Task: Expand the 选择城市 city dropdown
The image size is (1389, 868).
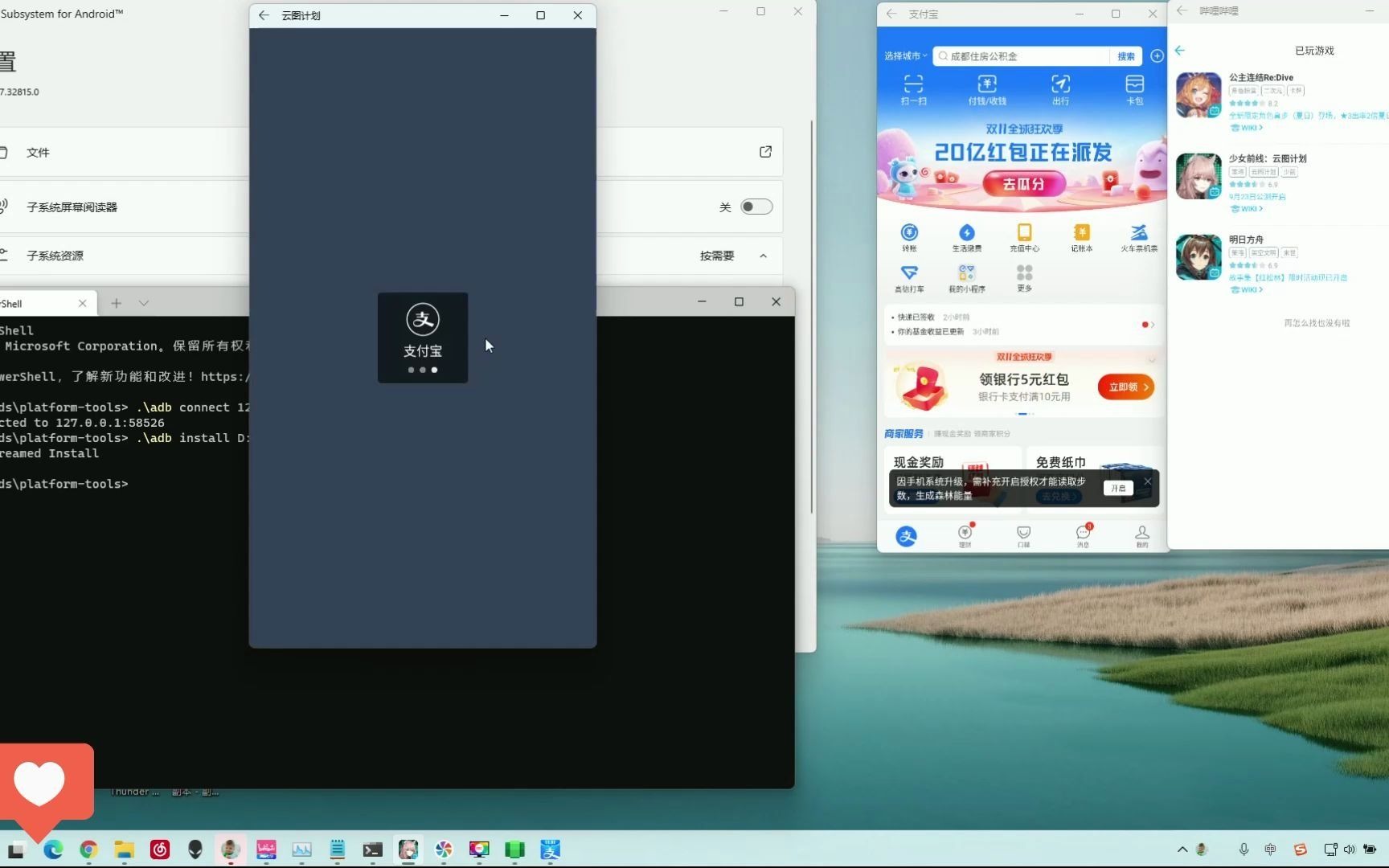Action: pyautogui.click(x=906, y=55)
